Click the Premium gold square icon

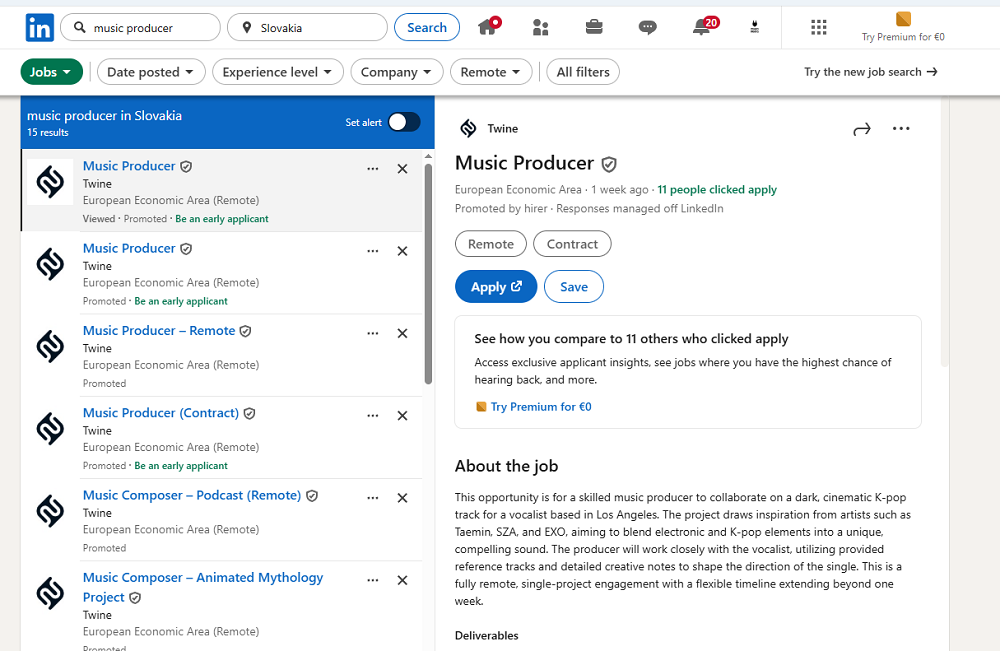coord(903,19)
